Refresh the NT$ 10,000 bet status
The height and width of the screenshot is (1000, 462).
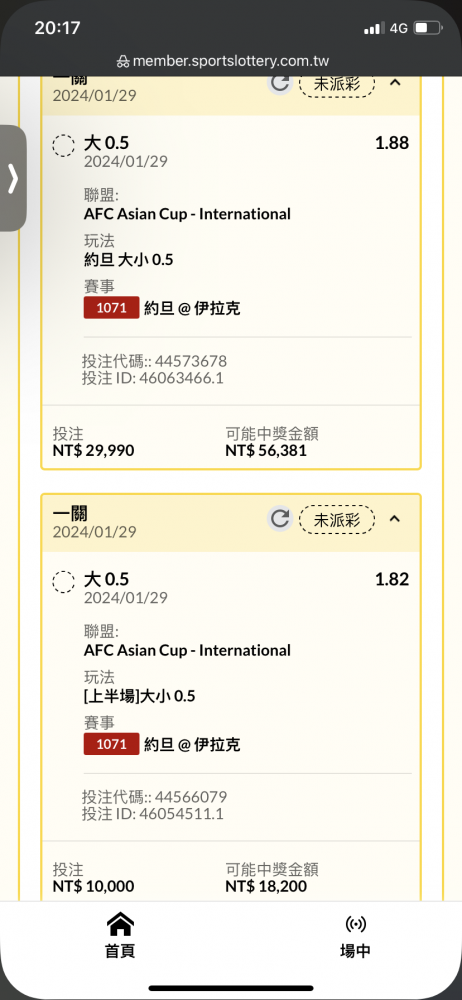click(279, 518)
